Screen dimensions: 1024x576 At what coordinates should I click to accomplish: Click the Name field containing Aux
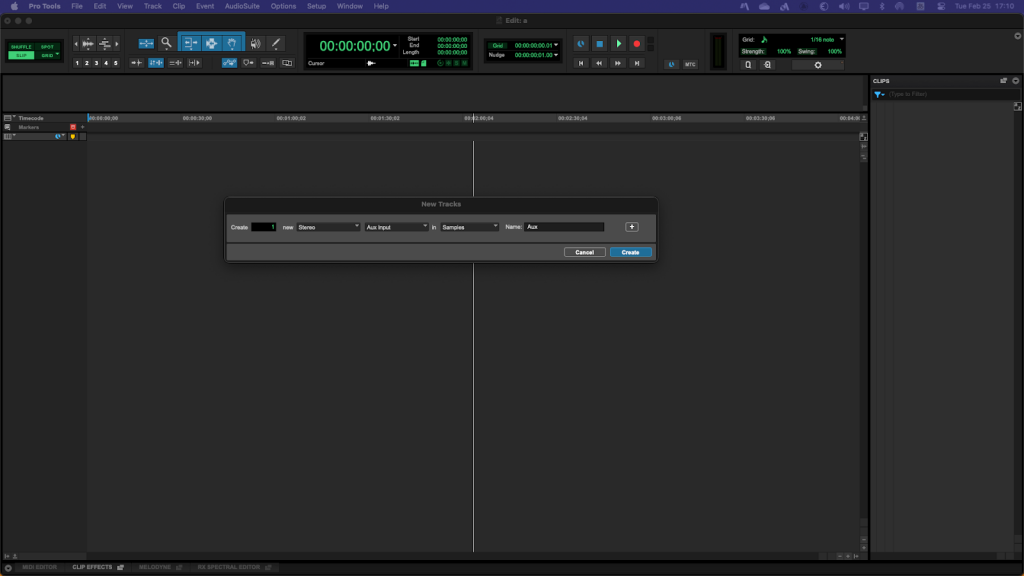coord(564,226)
